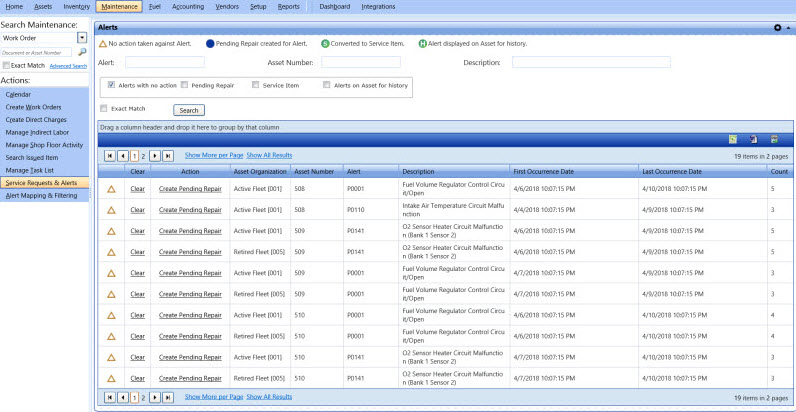Screen dimensions: 796x412
Task: Open the Integrations menu item
Action: pos(378,7)
